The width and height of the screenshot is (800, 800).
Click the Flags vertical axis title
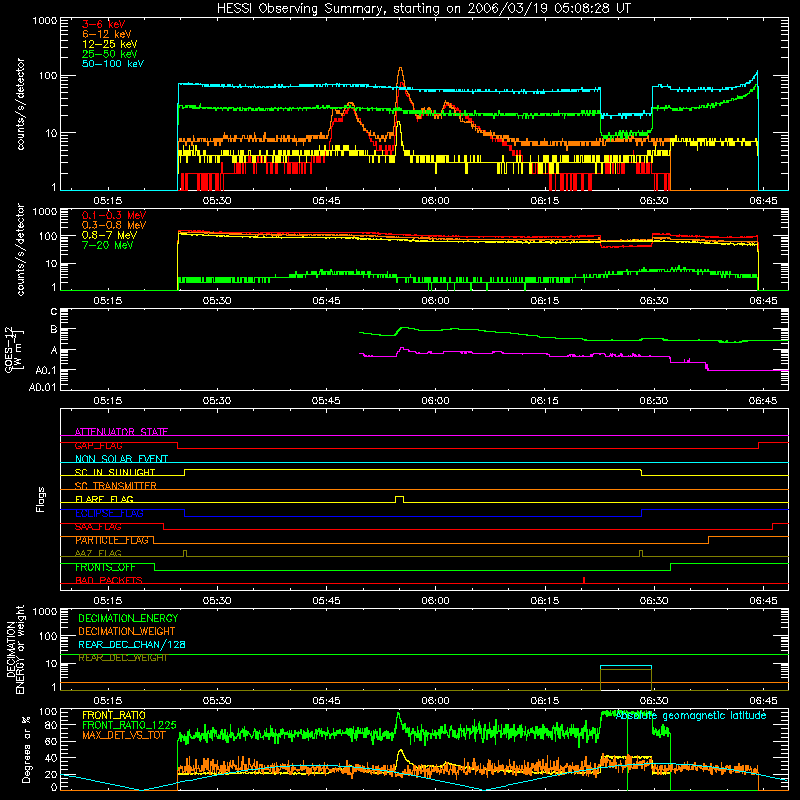(41, 499)
